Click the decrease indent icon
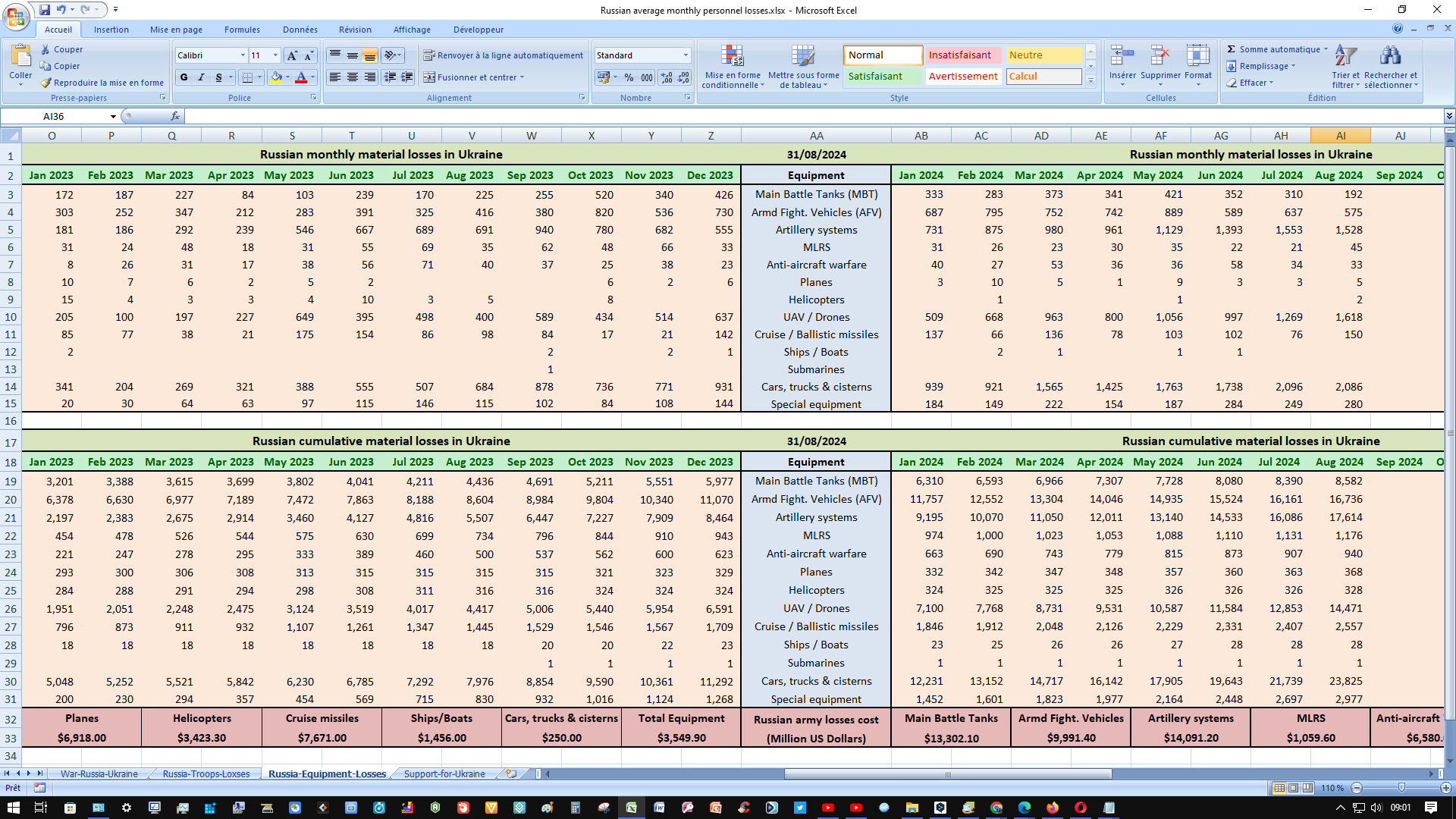The image size is (1456, 819). [x=390, y=77]
